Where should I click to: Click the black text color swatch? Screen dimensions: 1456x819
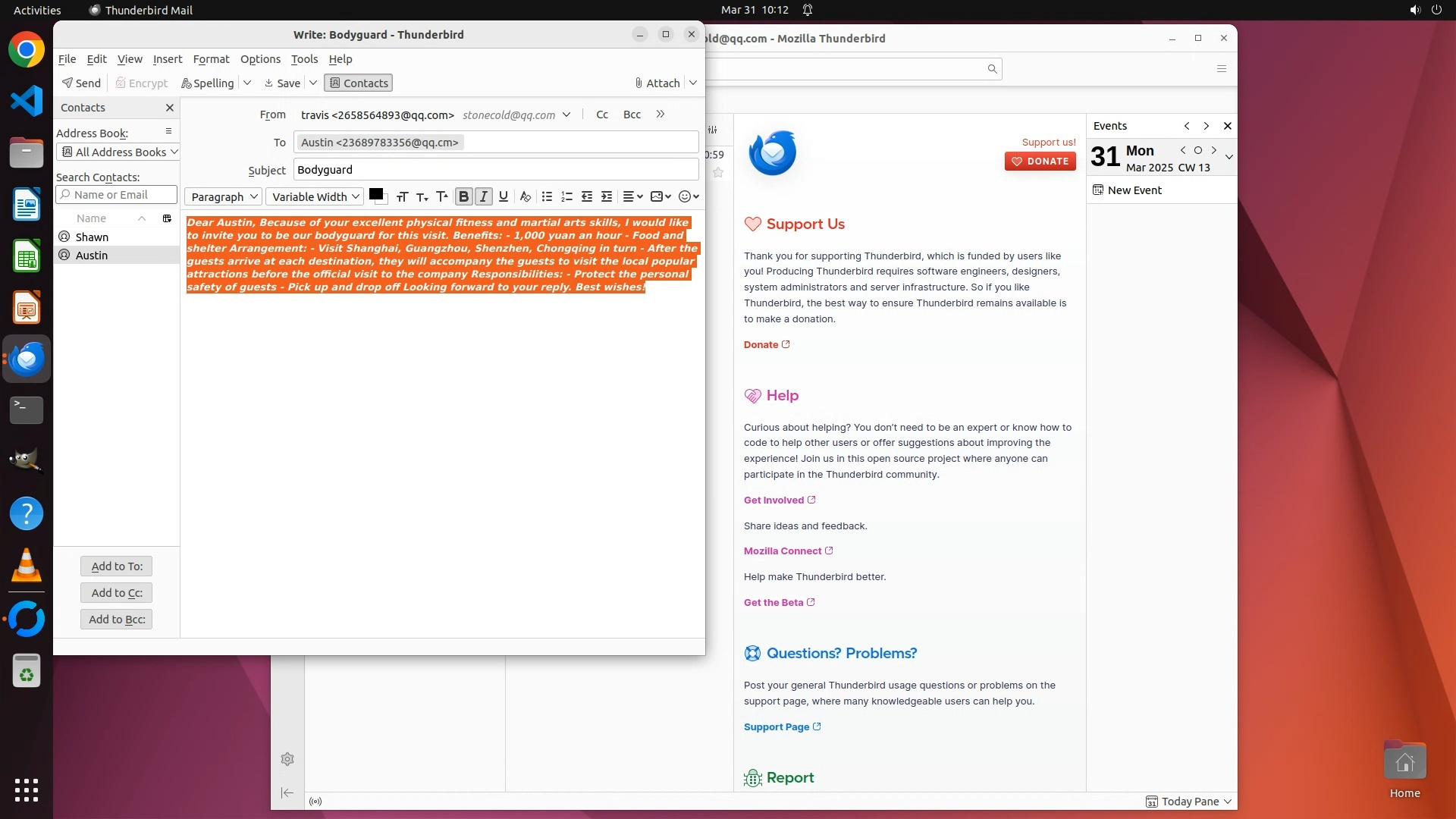point(375,194)
